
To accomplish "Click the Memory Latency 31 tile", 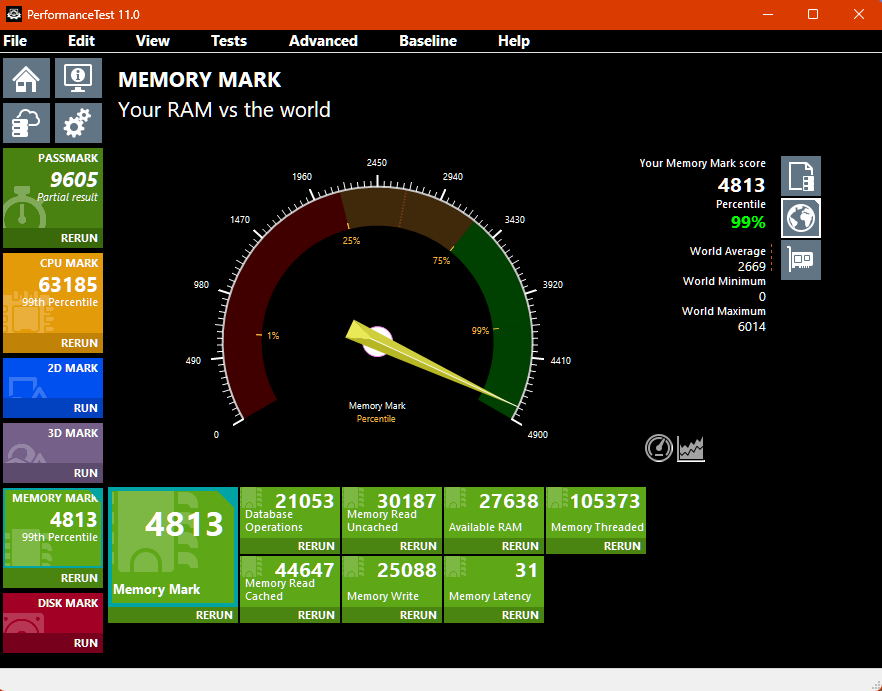I will (x=494, y=582).
